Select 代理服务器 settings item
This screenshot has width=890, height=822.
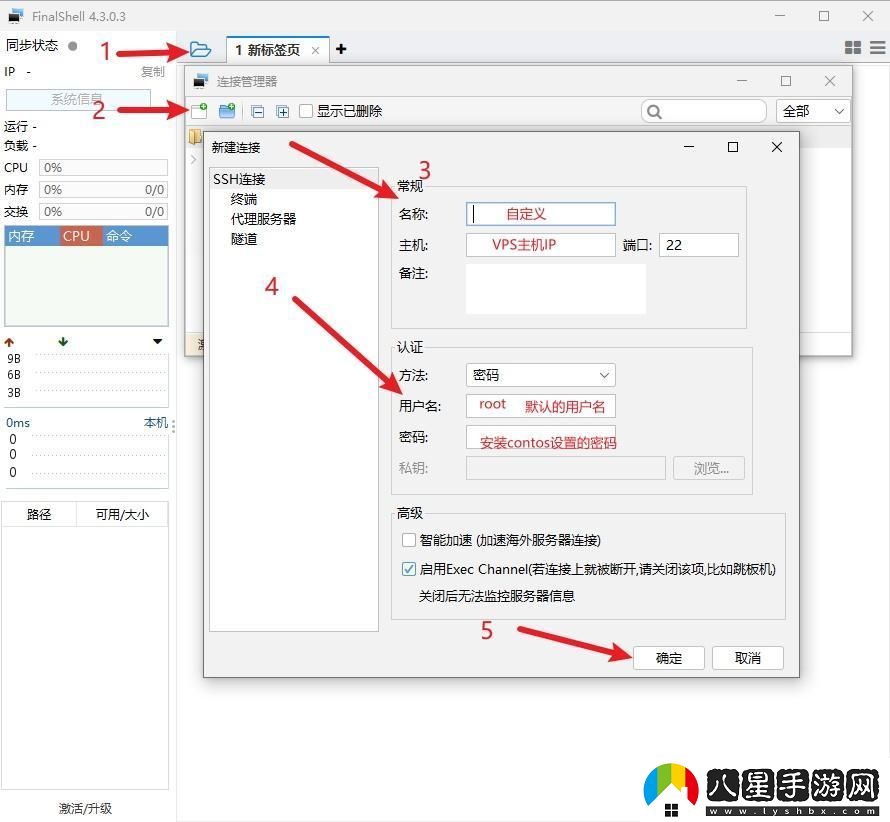263,219
